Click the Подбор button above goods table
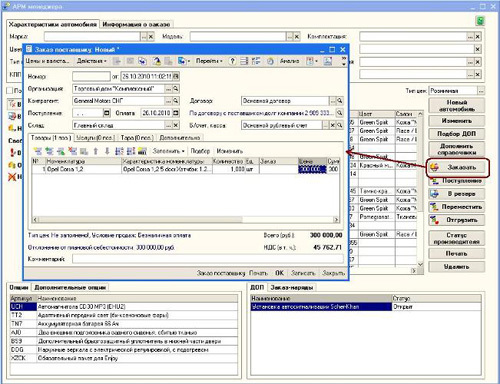500x384 pixels. point(200,151)
